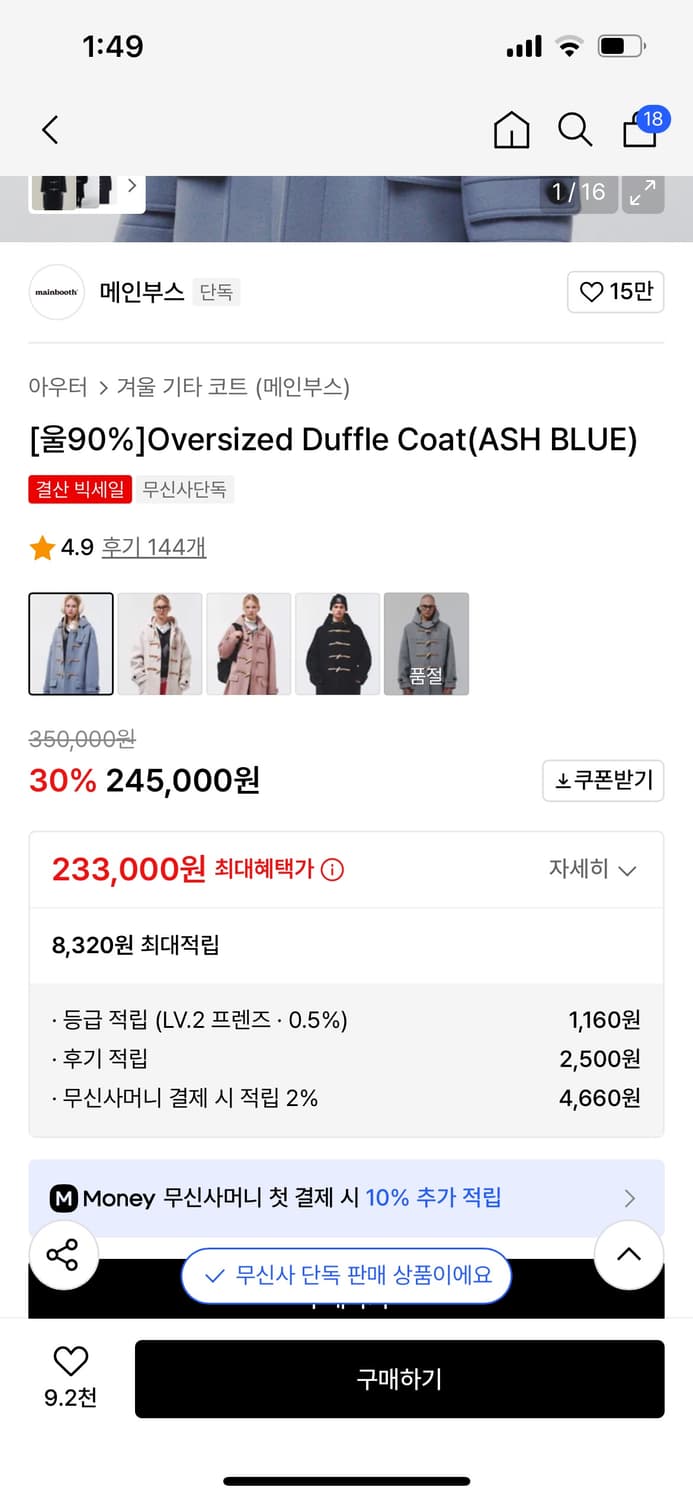Image resolution: width=693 pixels, height=1500 pixels.
Task: Open the Musinsa Money first-payment reward banner
Action: [x=346, y=1198]
